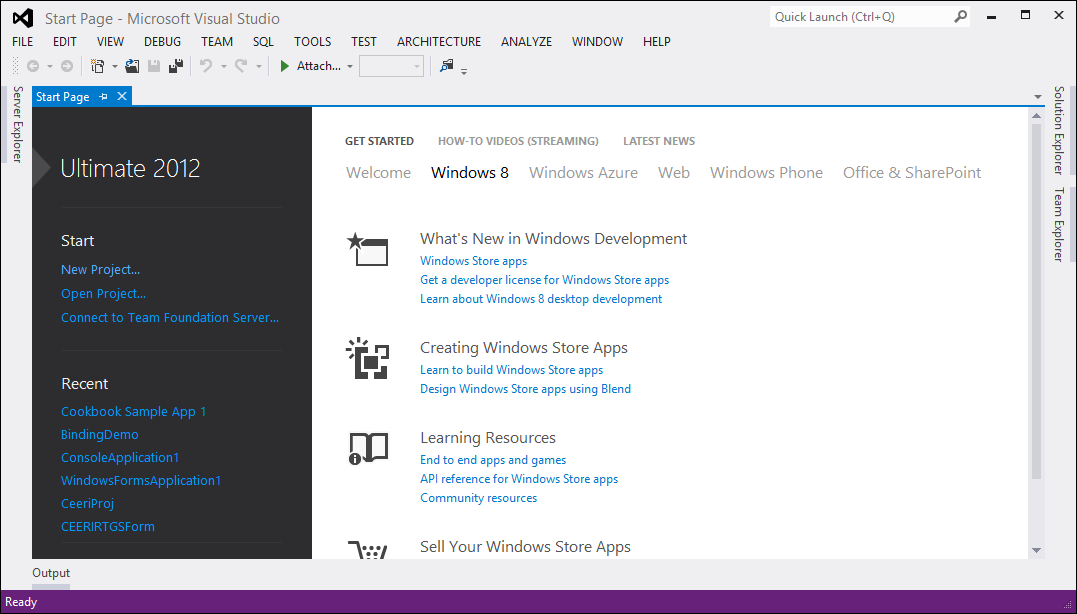Open the Redo history dropdown arrow

(x=259, y=67)
